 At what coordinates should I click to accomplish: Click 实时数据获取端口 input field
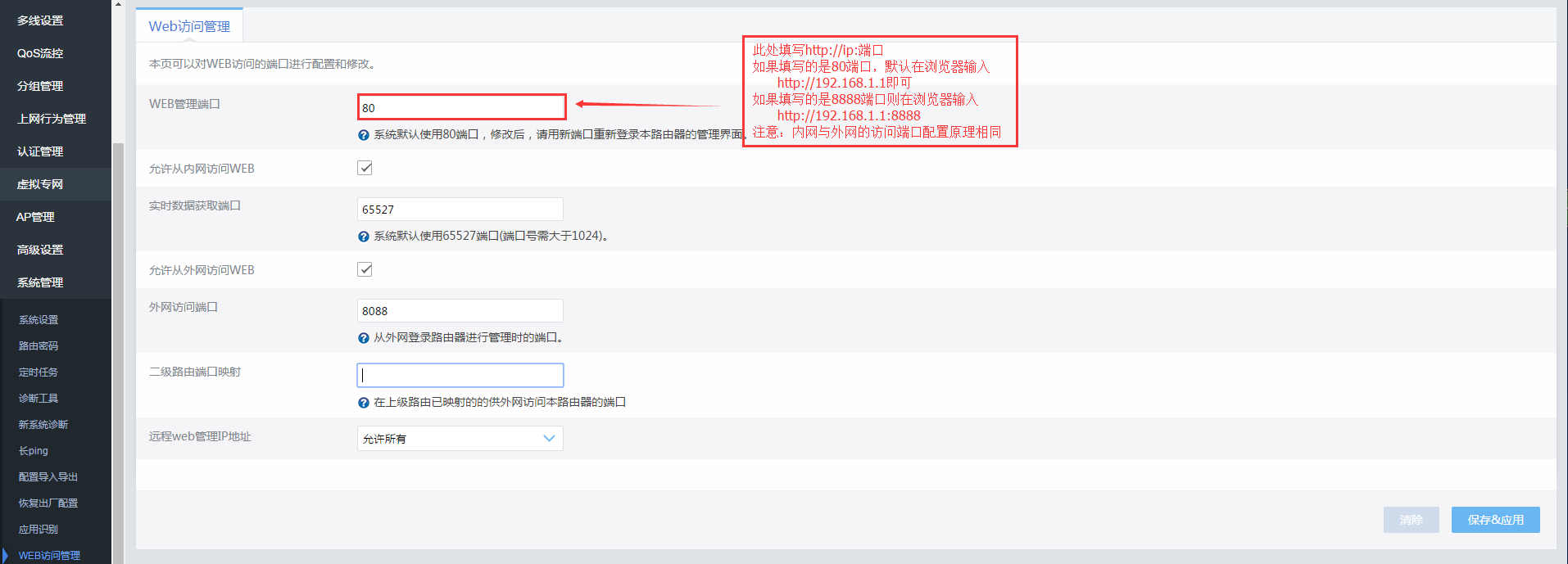click(x=460, y=210)
